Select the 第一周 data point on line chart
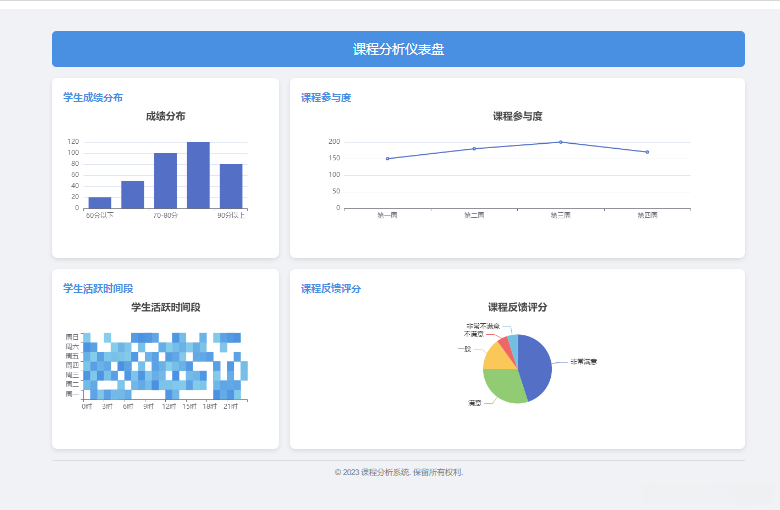Image resolution: width=780 pixels, height=510 pixels. (388, 159)
